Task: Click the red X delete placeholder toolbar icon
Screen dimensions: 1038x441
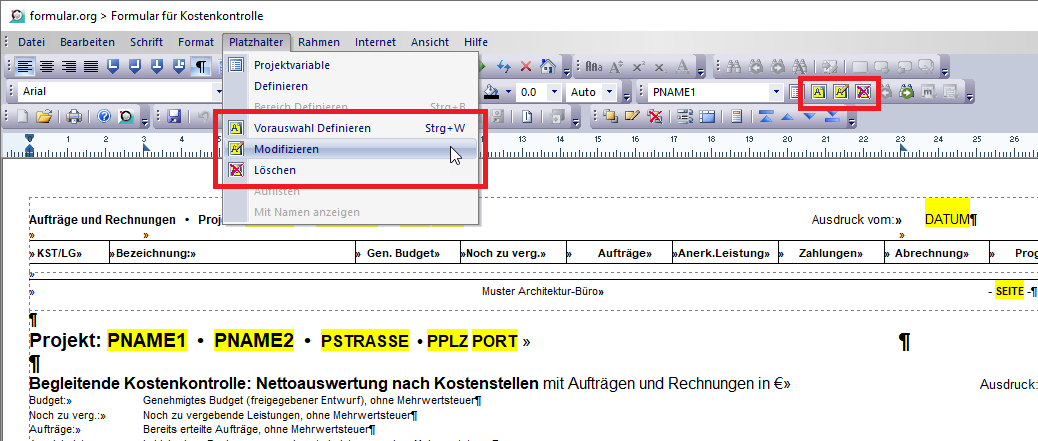Action: [863, 92]
